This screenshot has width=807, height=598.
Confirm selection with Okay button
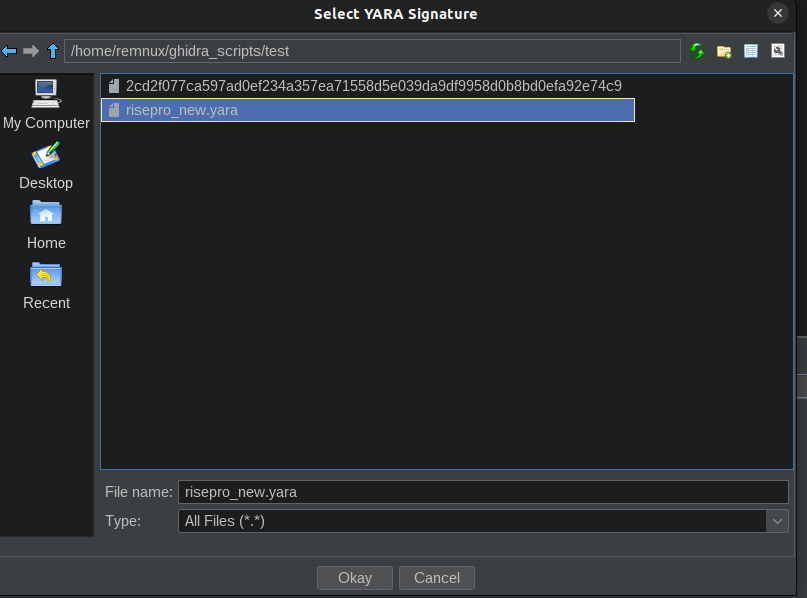point(355,578)
